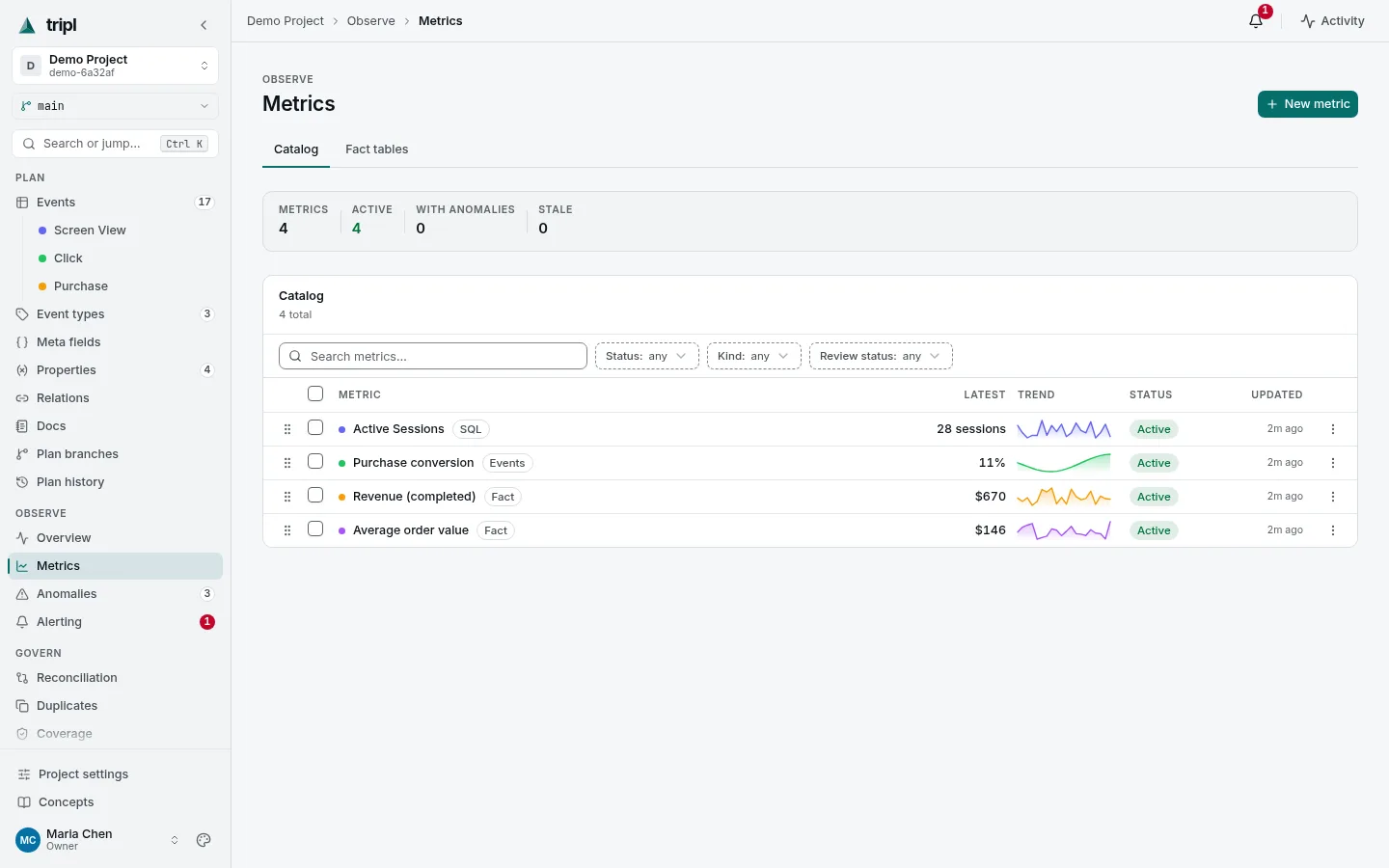The width and height of the screenshot is (1389, 868).
Task: Click the Anomalies warning icon in sidebar
Action: pos(22,594)
